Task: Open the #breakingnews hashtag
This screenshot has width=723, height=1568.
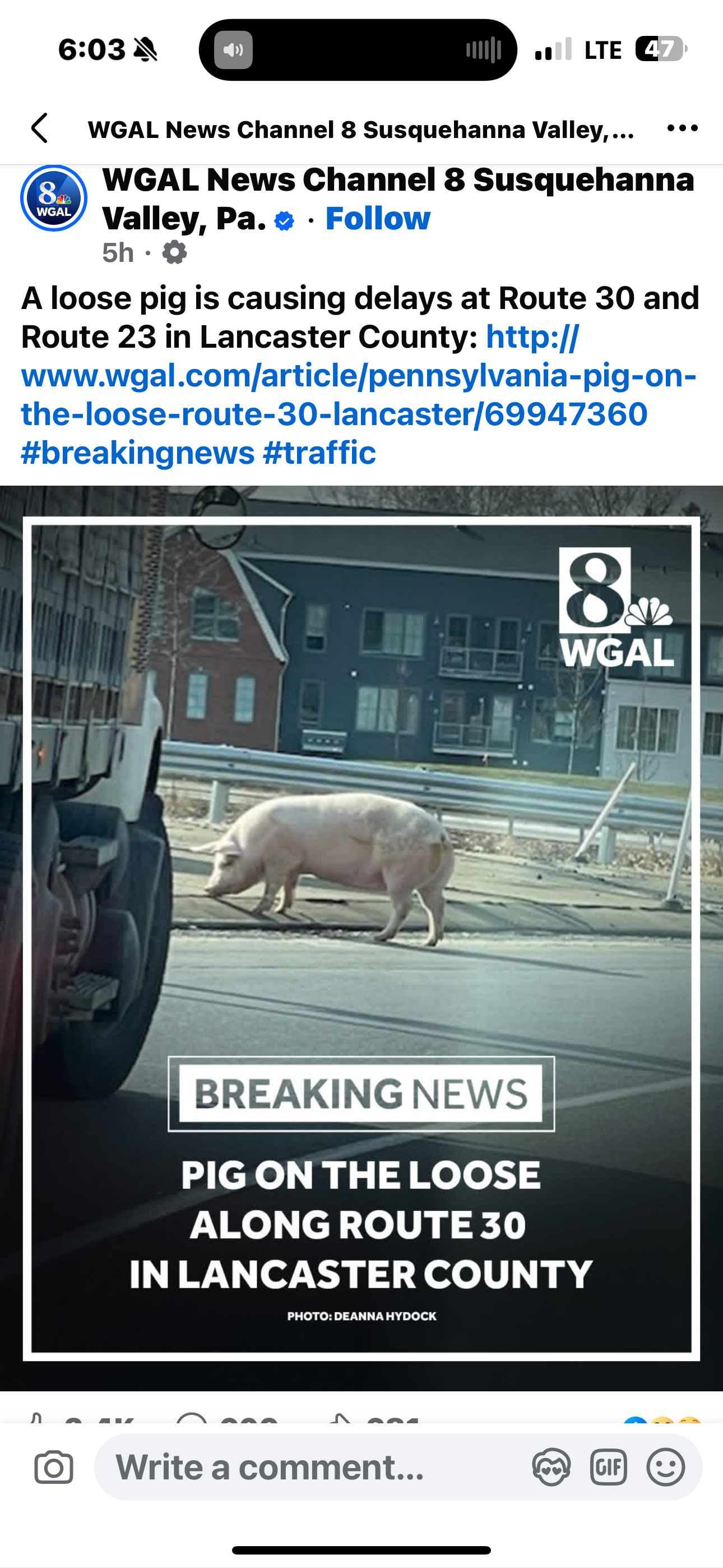Action: pyautogui.click(x=137, y=452)
